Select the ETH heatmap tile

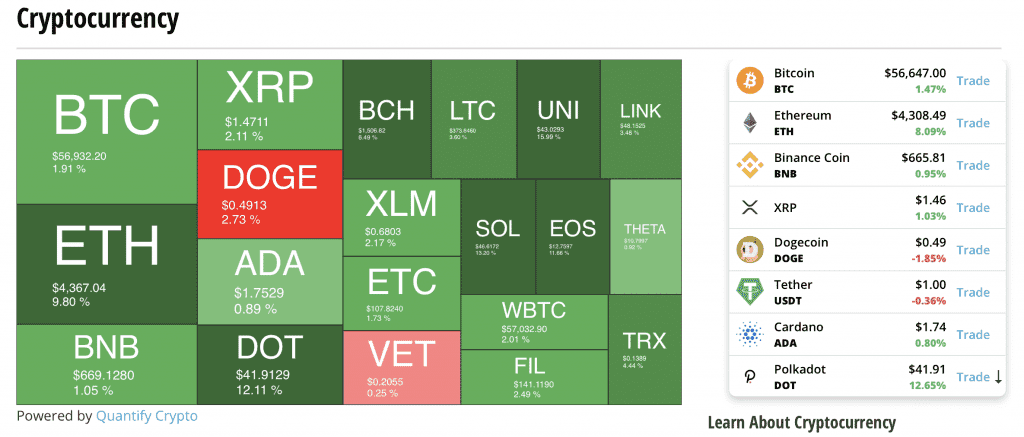coord(106,265)
